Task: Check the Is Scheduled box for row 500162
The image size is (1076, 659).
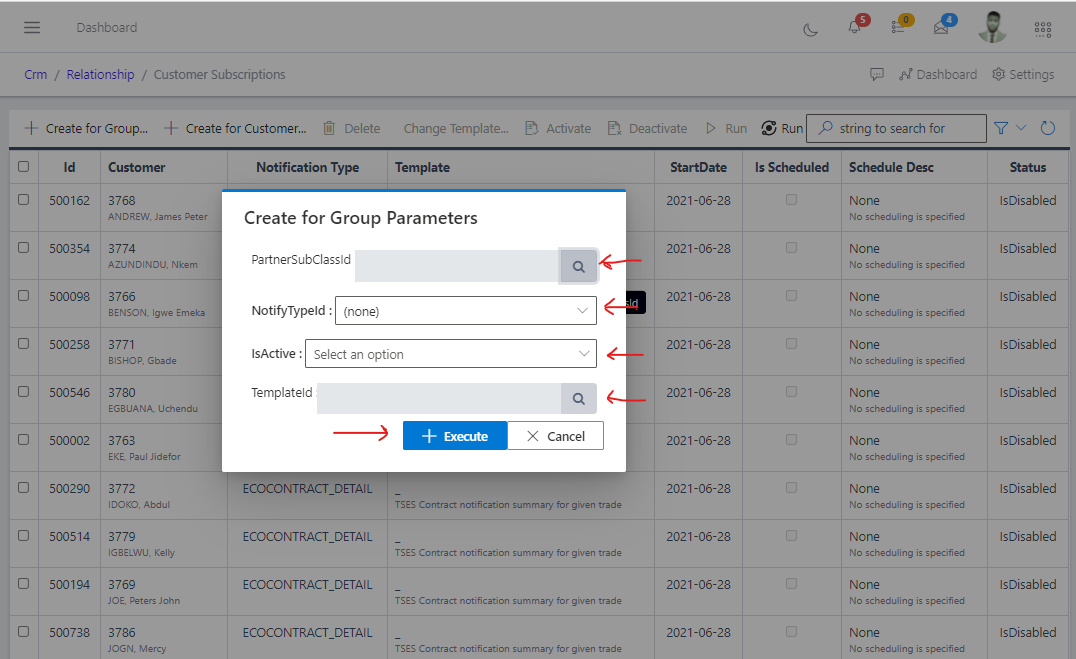Action: click(791, 200)
